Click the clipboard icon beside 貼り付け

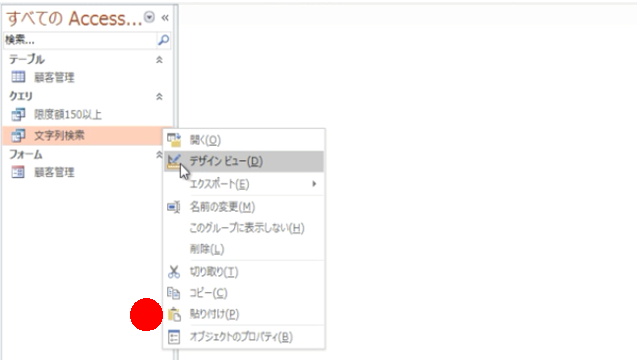[174, 314]
